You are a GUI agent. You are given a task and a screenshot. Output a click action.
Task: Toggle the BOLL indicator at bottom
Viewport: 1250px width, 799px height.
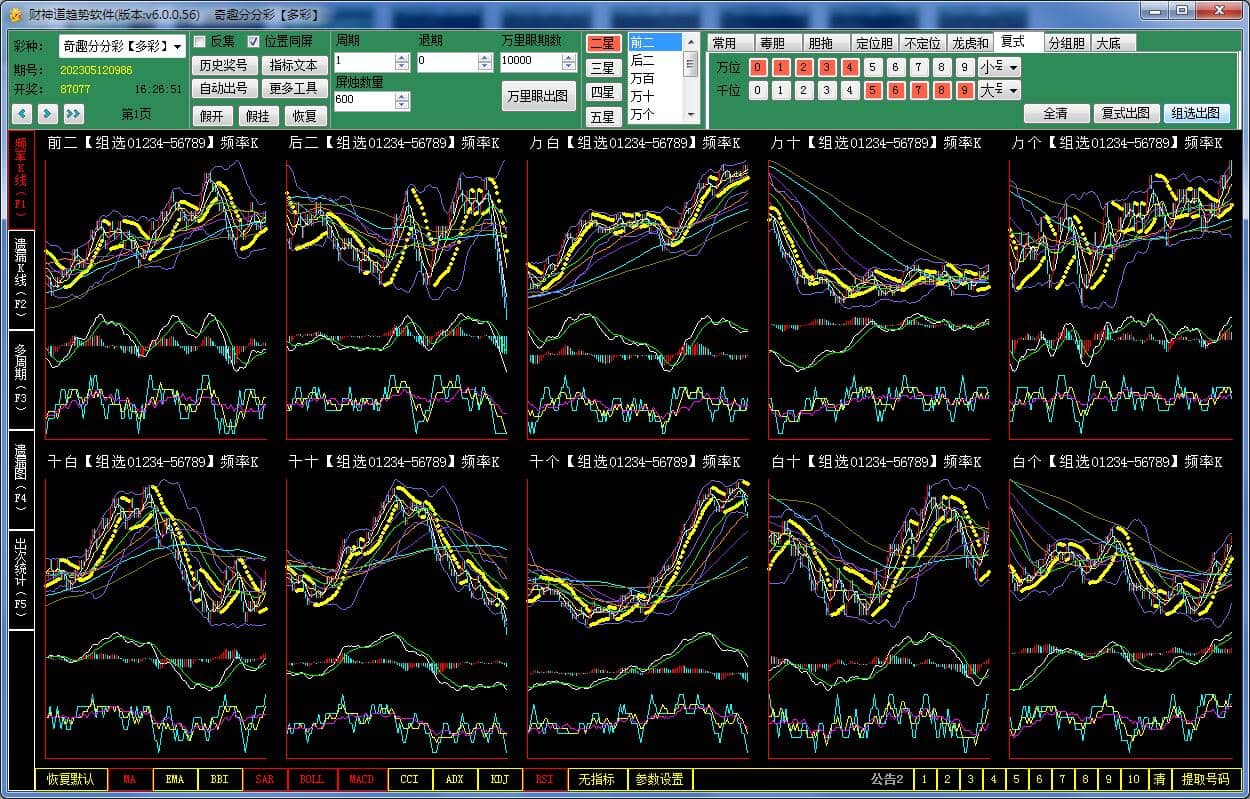tap(312, 779)
